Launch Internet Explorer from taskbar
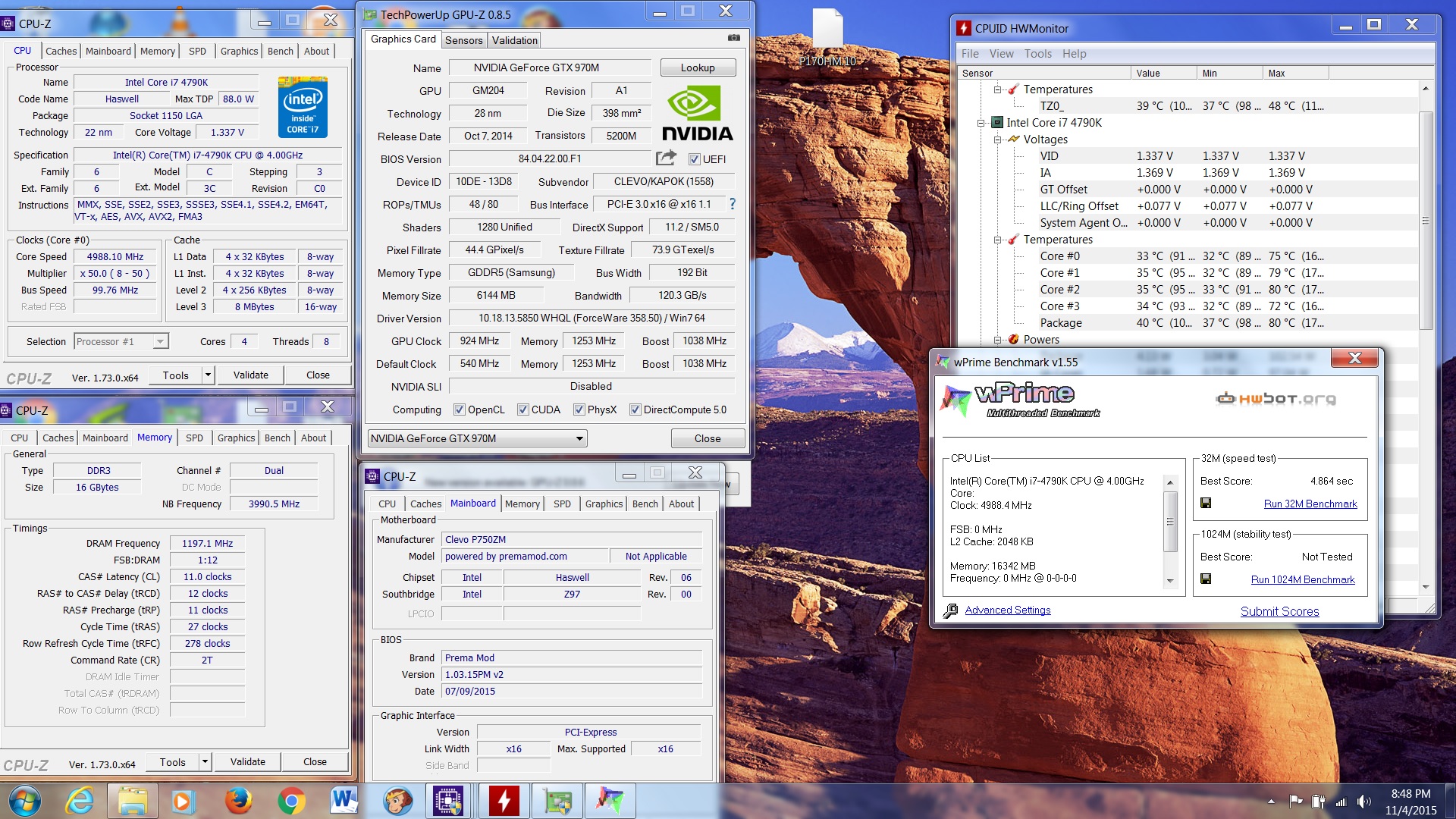 coord(80,801)
